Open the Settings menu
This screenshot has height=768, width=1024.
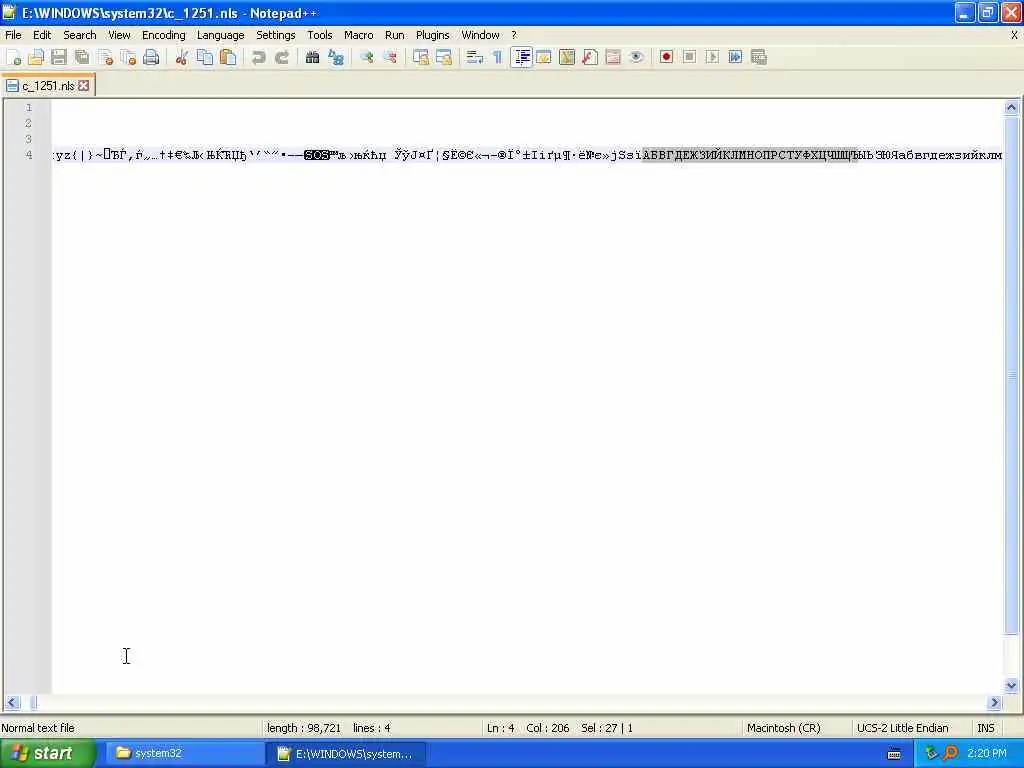pyautogui.click(x=276, y=35)
